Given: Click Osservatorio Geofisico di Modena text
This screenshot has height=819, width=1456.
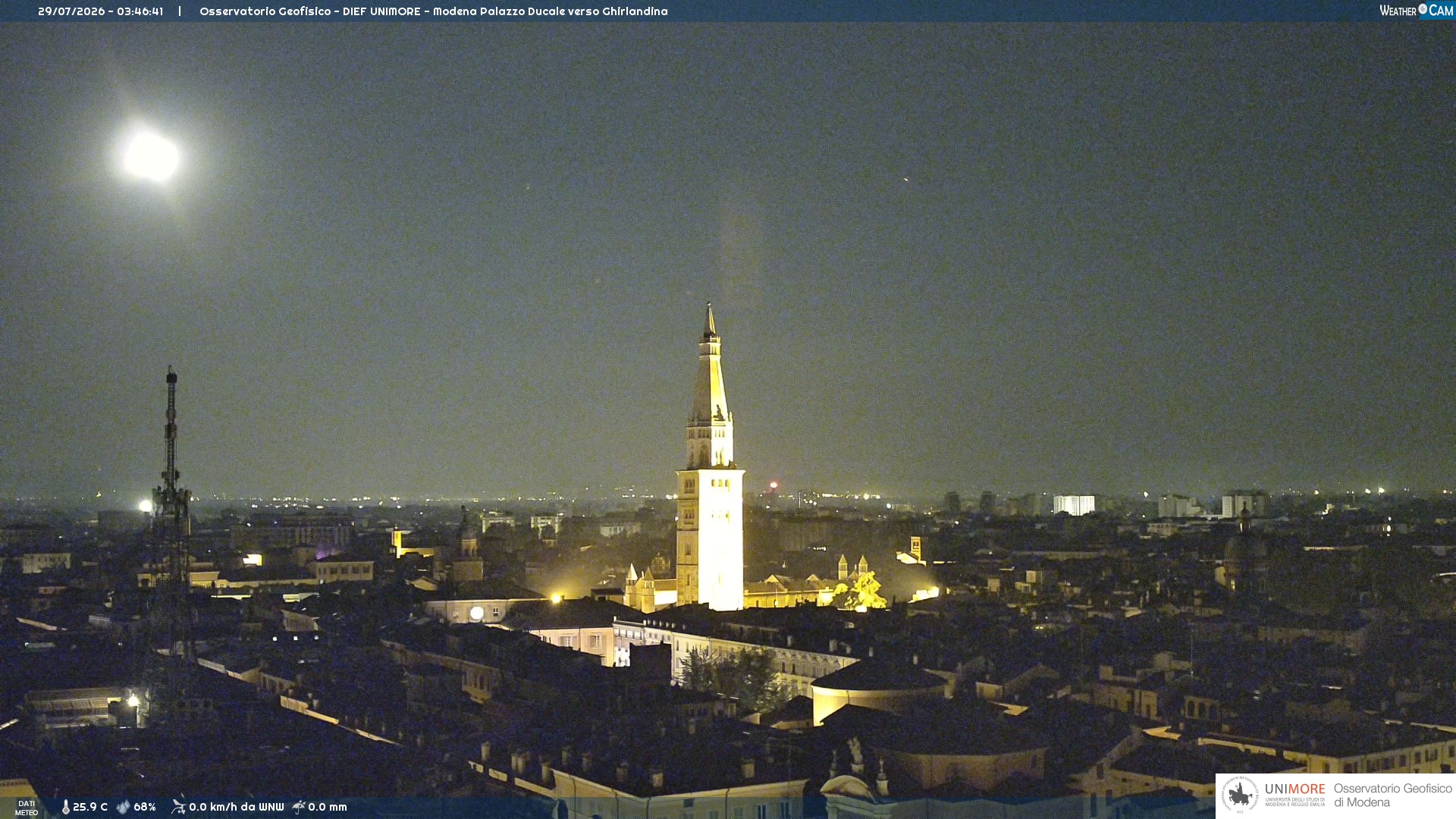Looking at the screenshot, I should (1393, 795).
